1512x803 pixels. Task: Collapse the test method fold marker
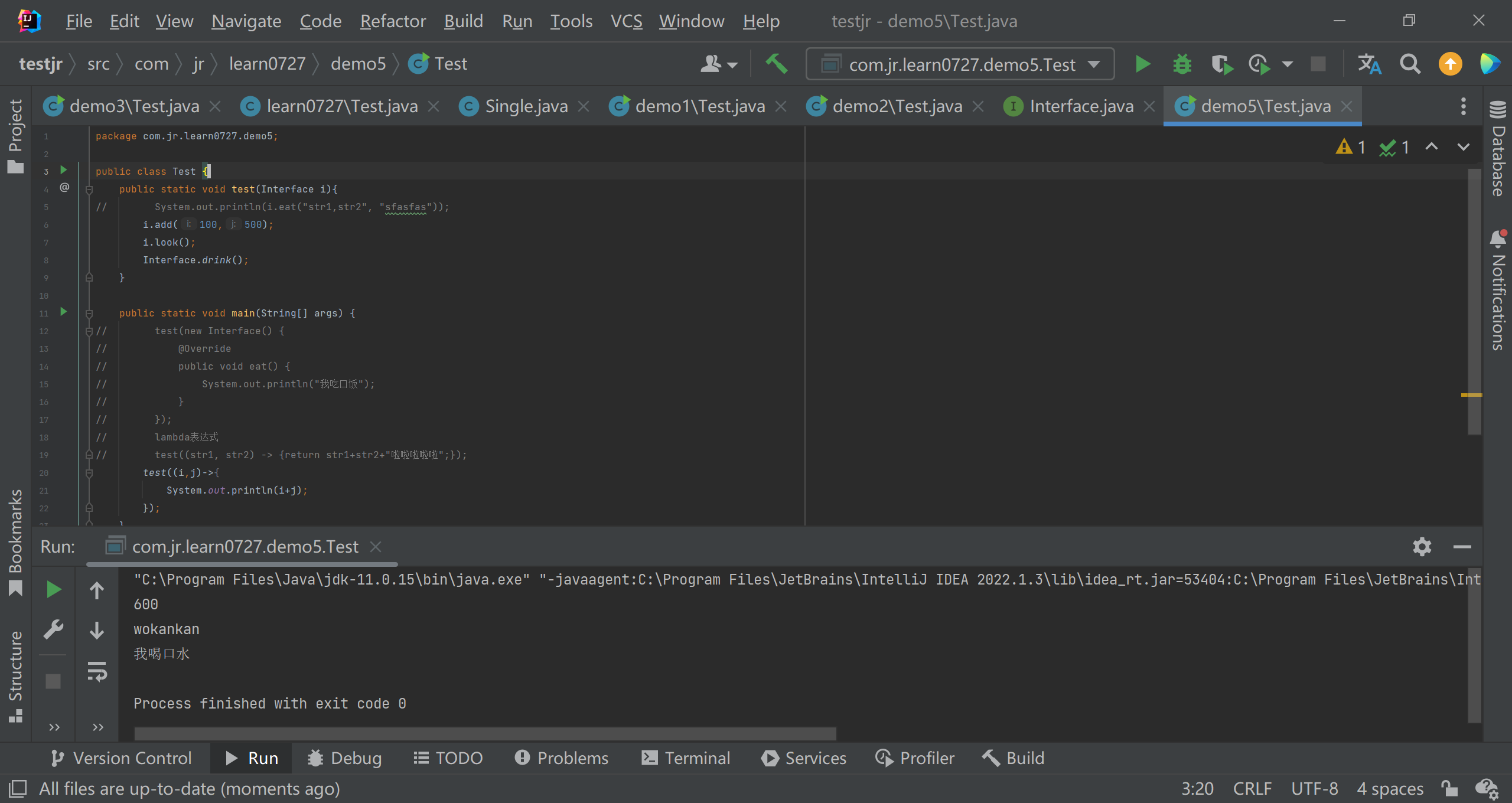point(89,190)
